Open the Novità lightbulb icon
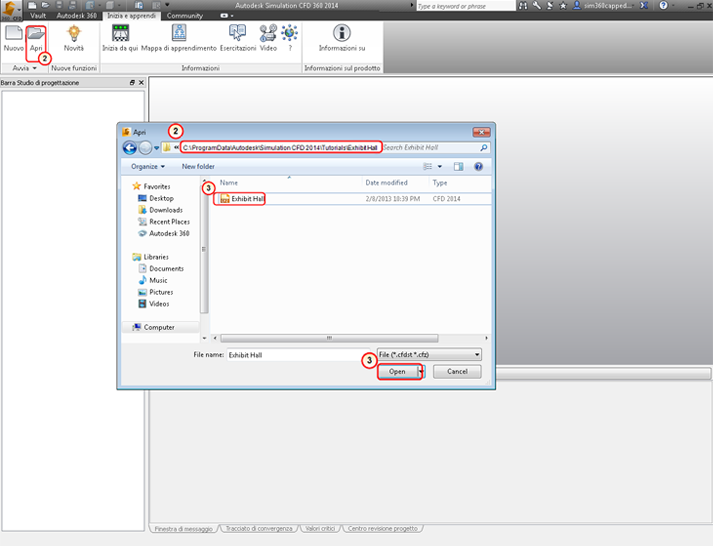Screen dimensions: 714x546 (x=74, y=33)
